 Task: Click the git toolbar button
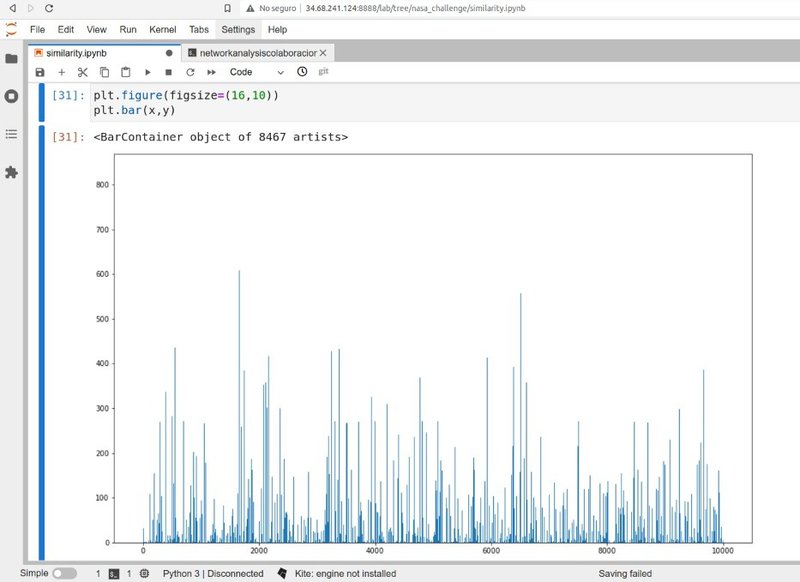[323, 72]
